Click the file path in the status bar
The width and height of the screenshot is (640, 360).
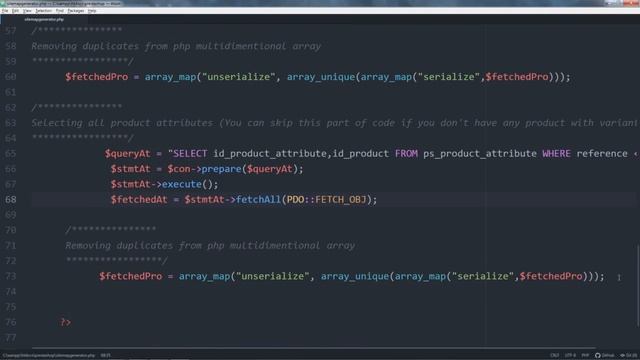49,355
